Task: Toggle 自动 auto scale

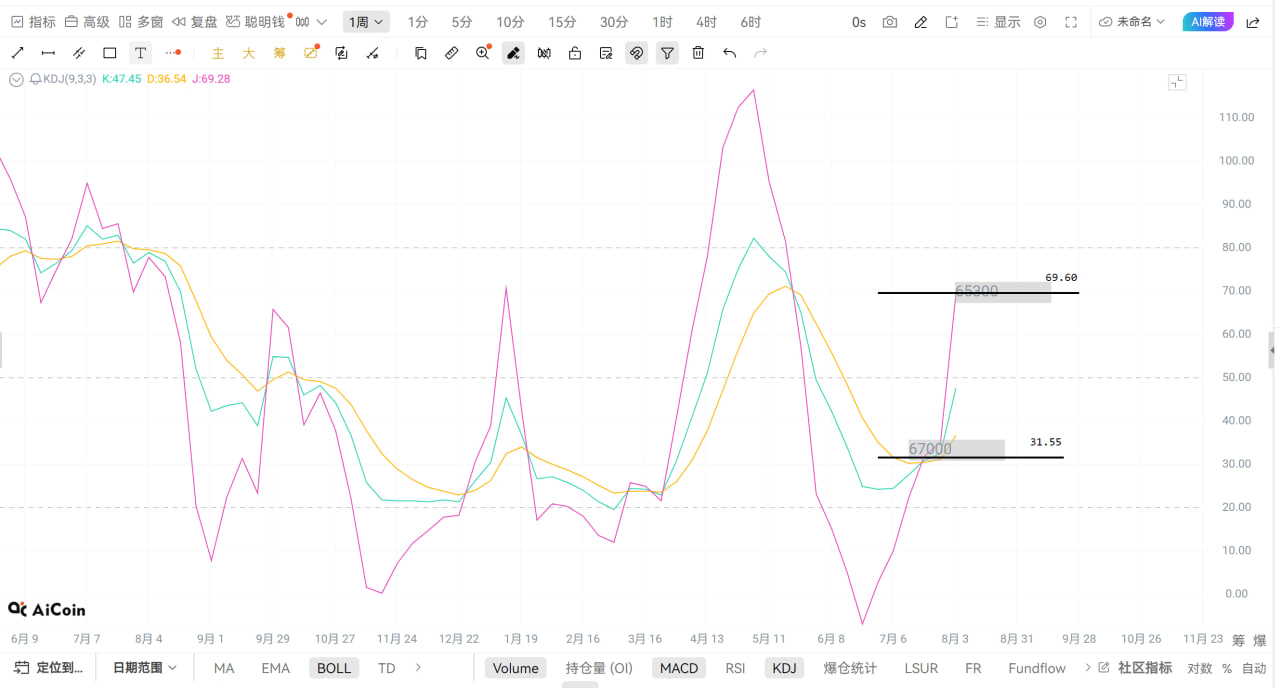Action: (1253, 668)
